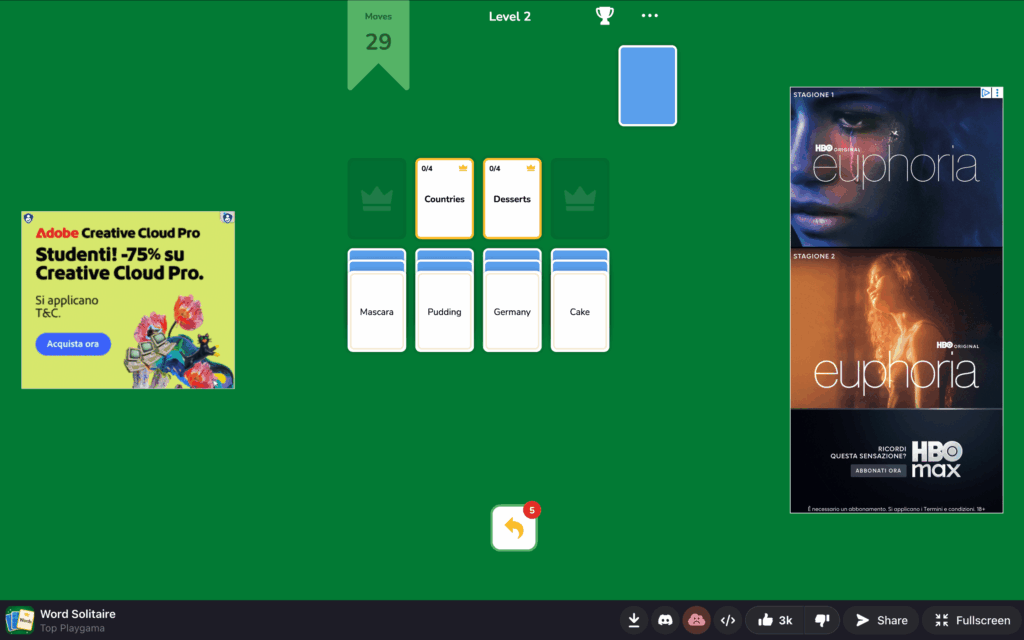Open the Discord icon link

(x=665, y=620)
